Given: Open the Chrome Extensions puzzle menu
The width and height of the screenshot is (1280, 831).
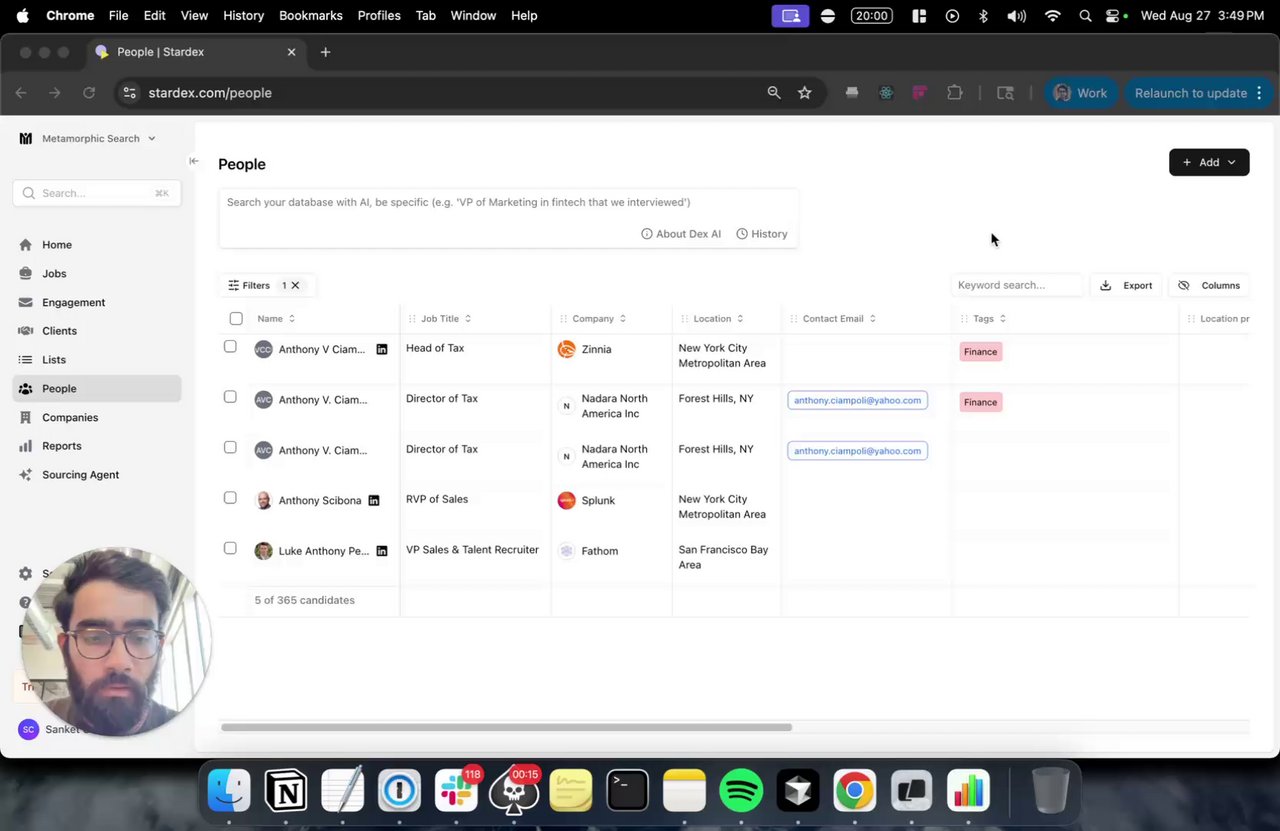Looking at the screenshot, I should pyautogui.click(x=955, y=93).
